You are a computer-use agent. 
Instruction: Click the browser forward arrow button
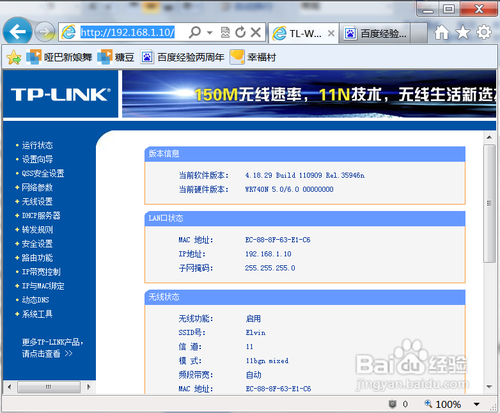point(45,32)
